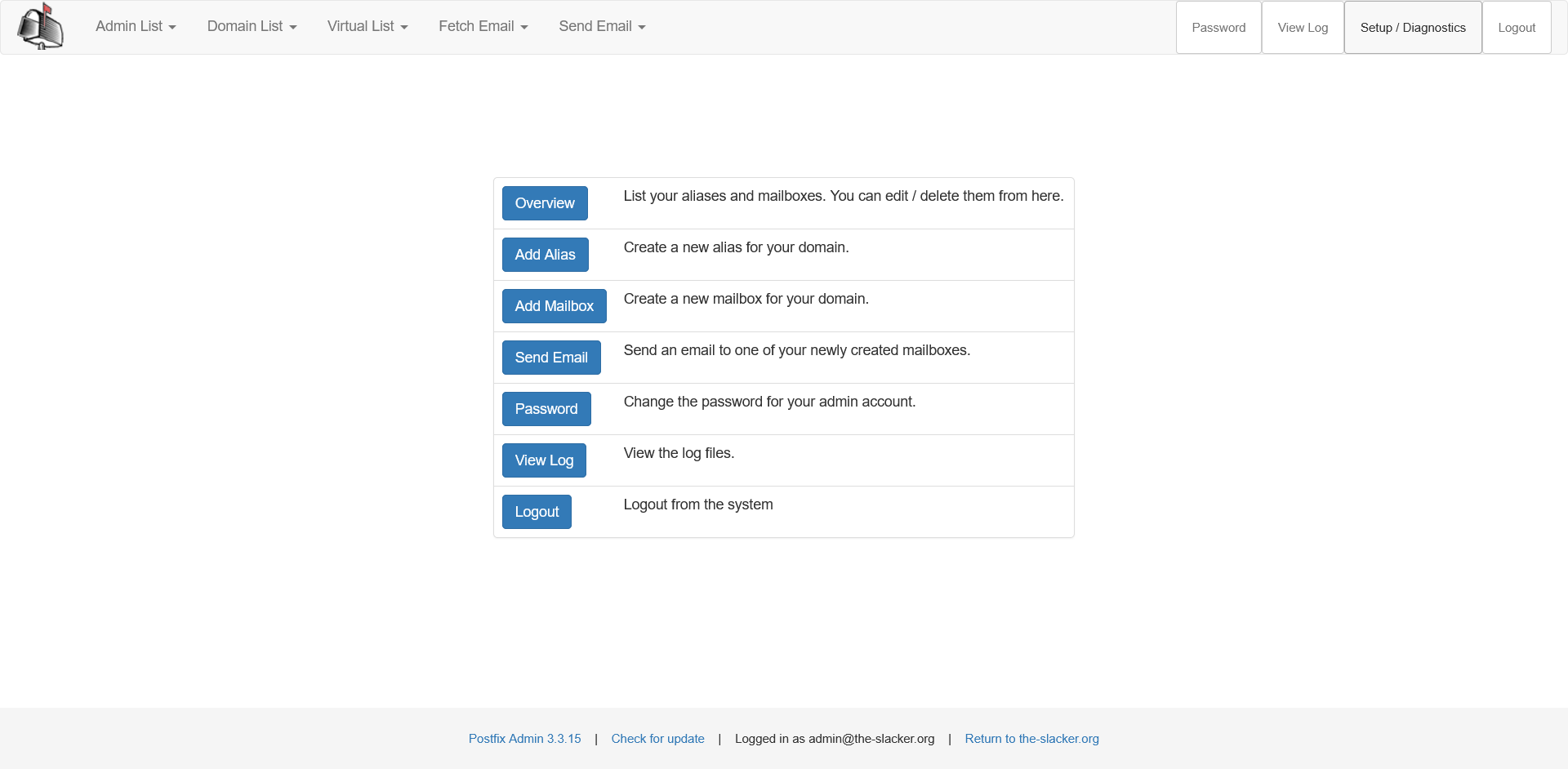Open the Postfix Admin 3.3.15 link
The width and height of the screenshot is (1568, 769).
click(x=524, y=738)
